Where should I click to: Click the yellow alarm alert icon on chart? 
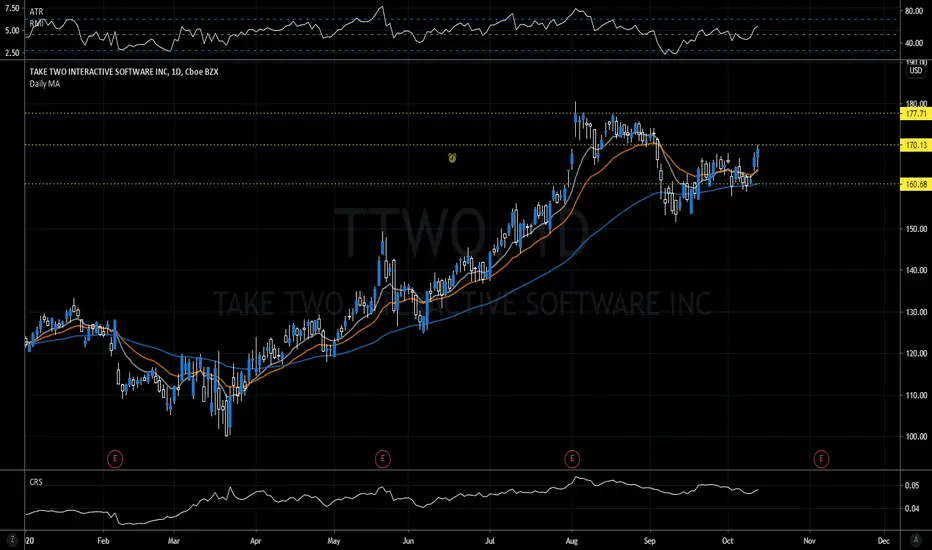pos(452,158)
